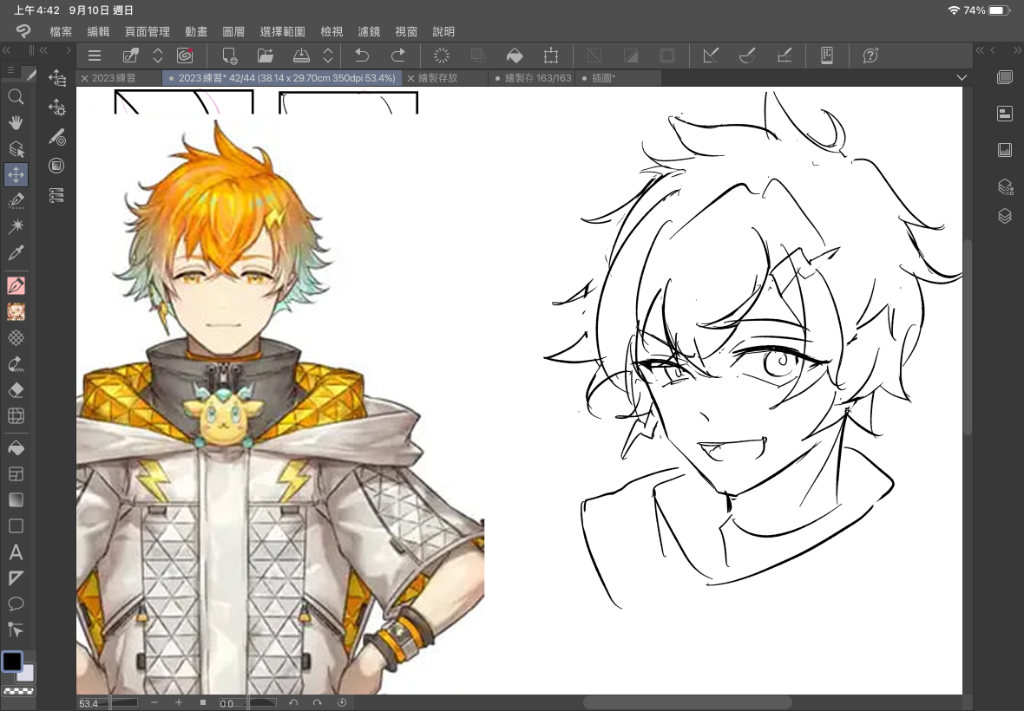Select the Move Layer tool
This screenshot has height=711, width=1024.
(x=16, y=174)
